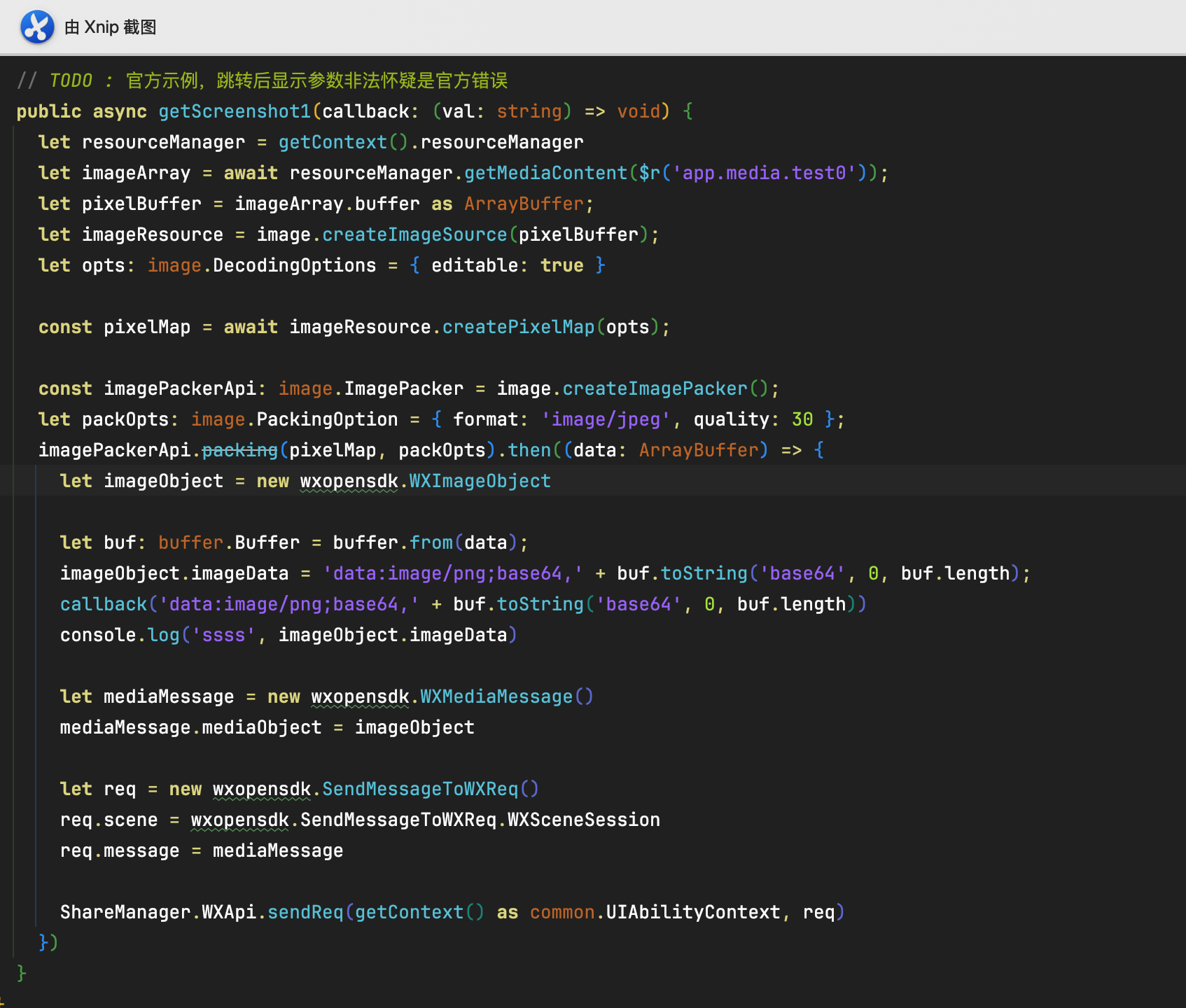Click 'DecodingOptions' type annotation
The width and height of the screenshot is (1186, 1008).
(x=294, y=265)
